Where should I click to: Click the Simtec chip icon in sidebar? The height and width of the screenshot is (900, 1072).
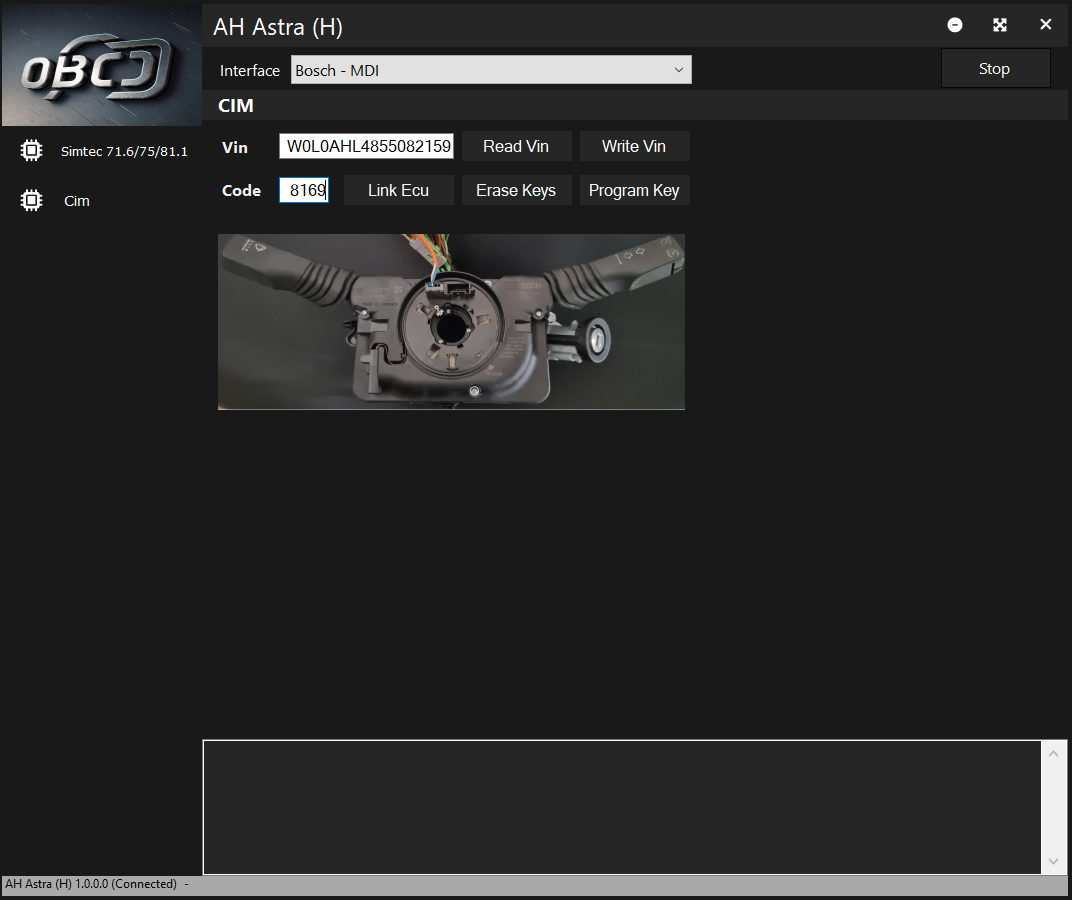[x=32, y=151]
